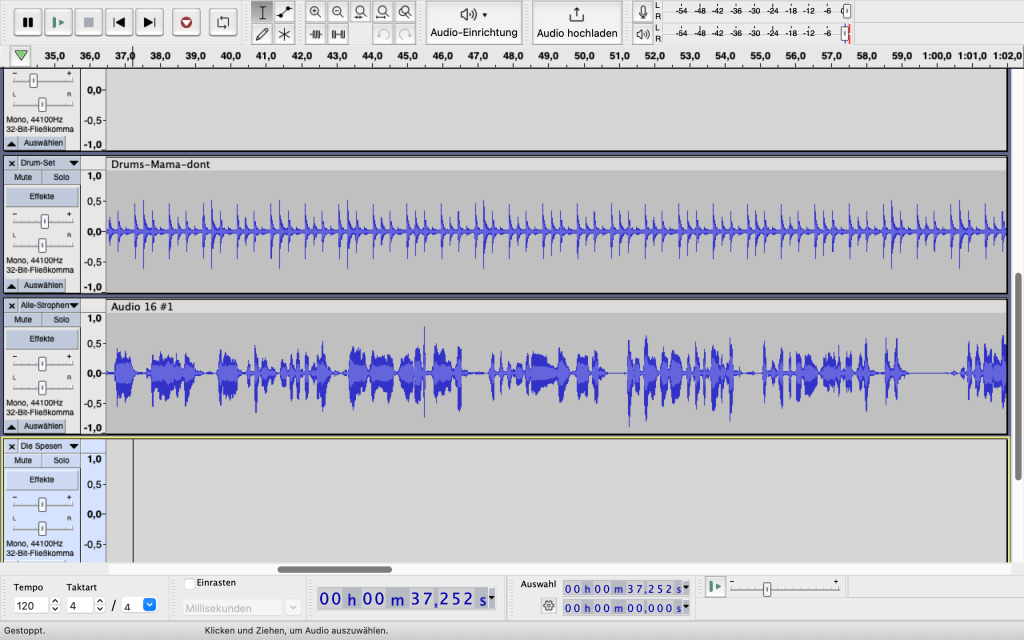Skip to start of project
The height and width of the screenshot is (640, 1024).
coord(119,22)
